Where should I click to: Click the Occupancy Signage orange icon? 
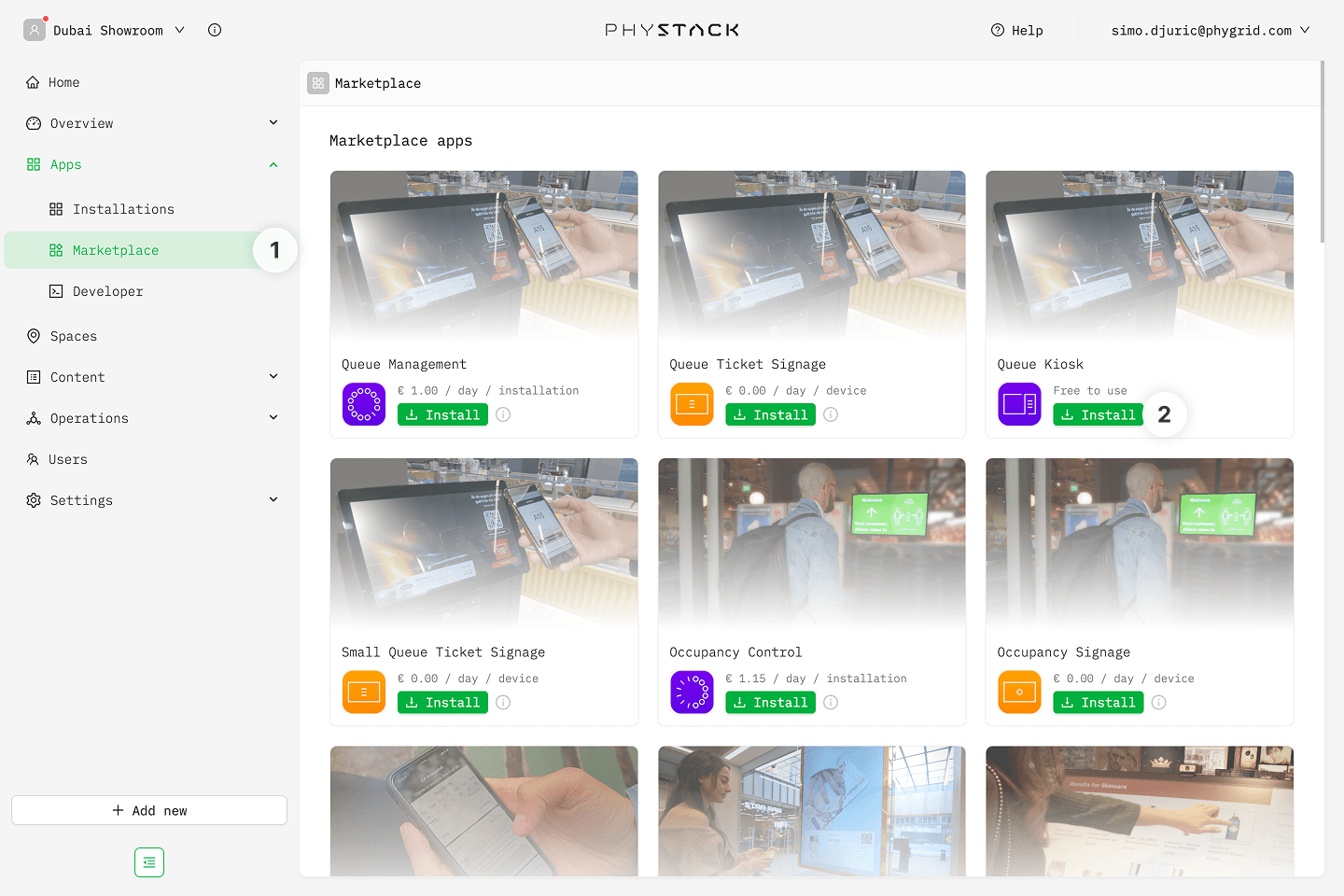pos(1019,692)
